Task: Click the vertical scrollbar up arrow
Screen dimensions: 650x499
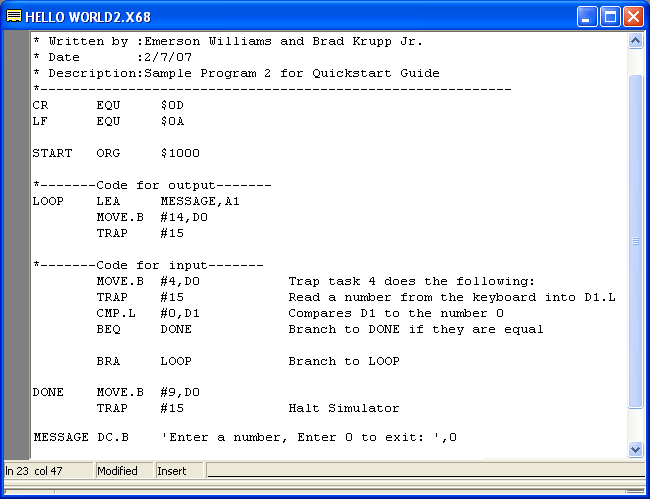Action: tap(635, 41)
